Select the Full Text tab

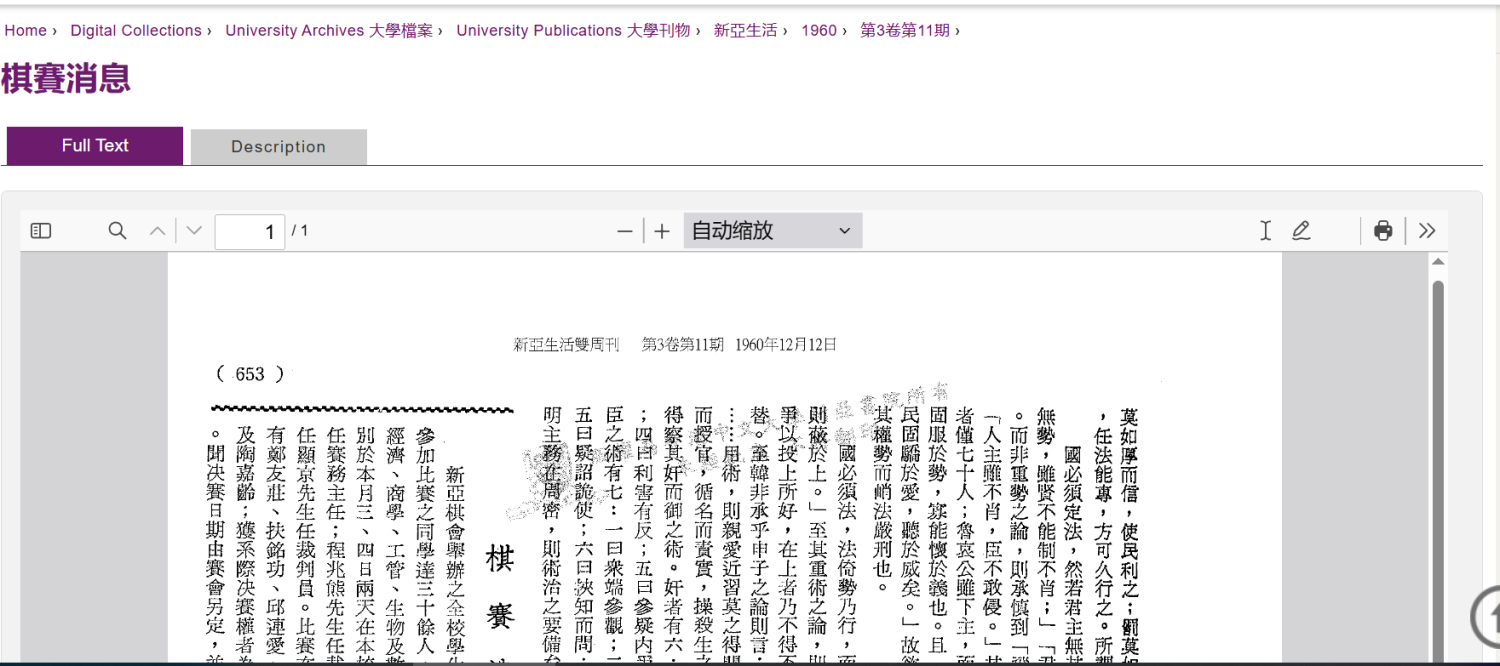coord(95,145)
